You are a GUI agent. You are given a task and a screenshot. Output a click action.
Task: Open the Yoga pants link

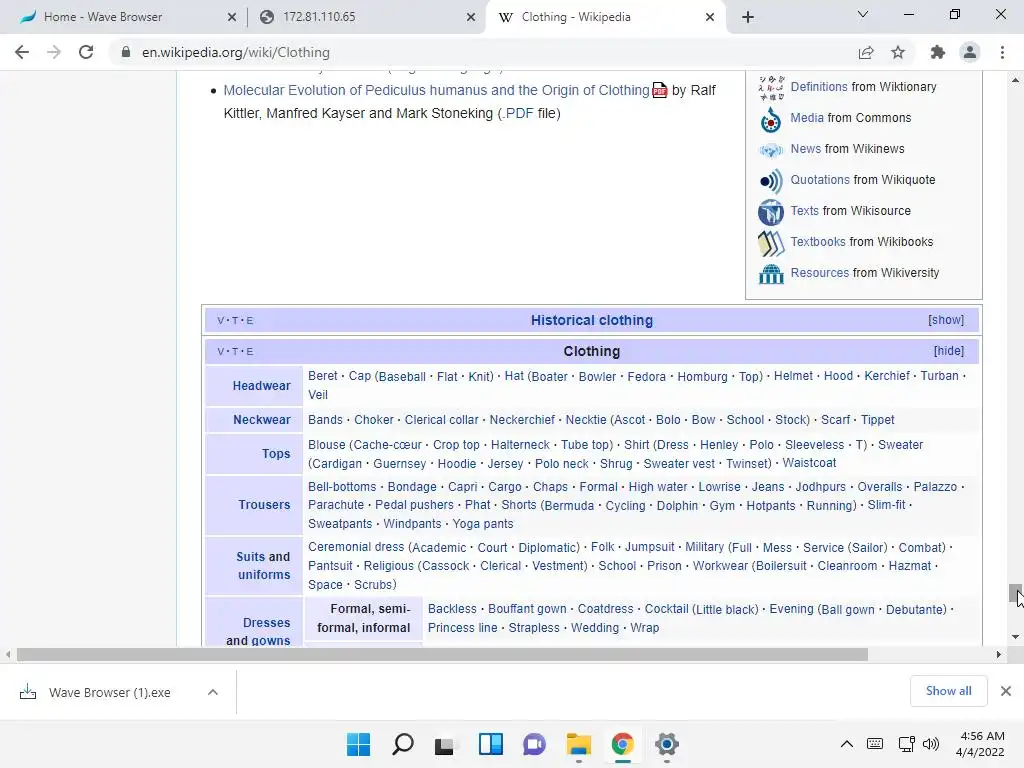(483, 524)
